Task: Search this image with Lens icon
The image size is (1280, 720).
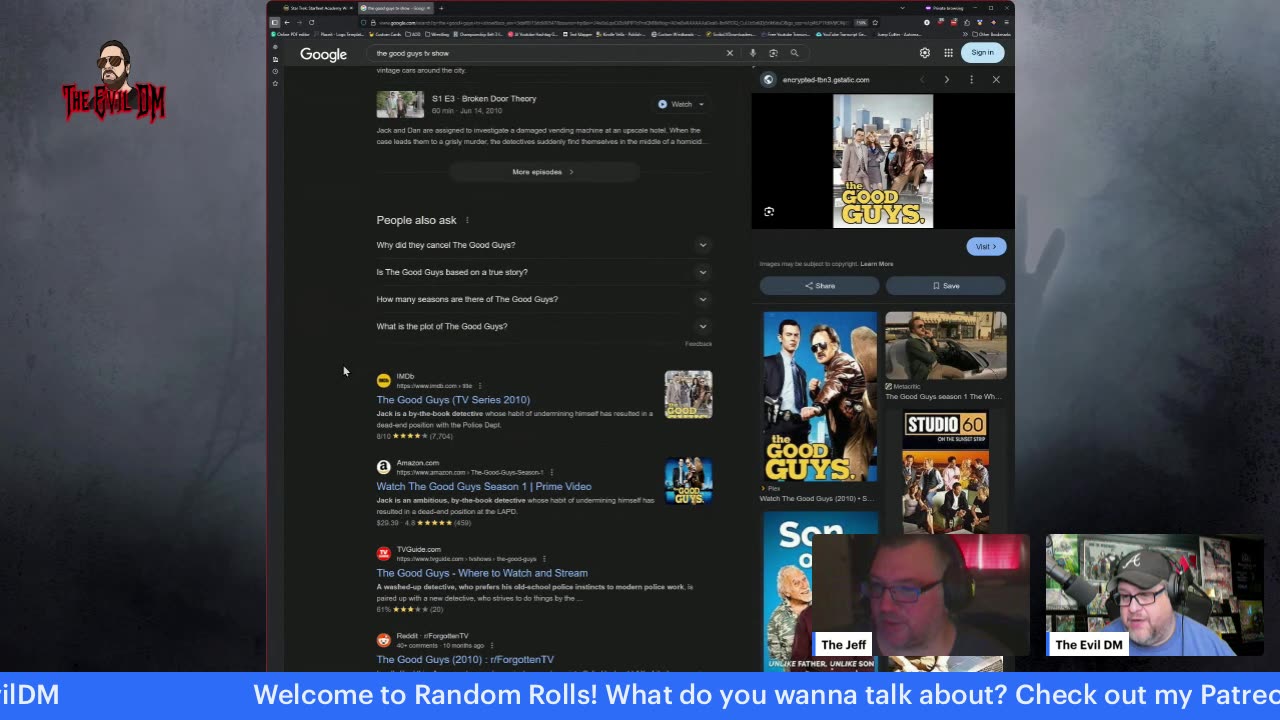Action: click(769, 212)
